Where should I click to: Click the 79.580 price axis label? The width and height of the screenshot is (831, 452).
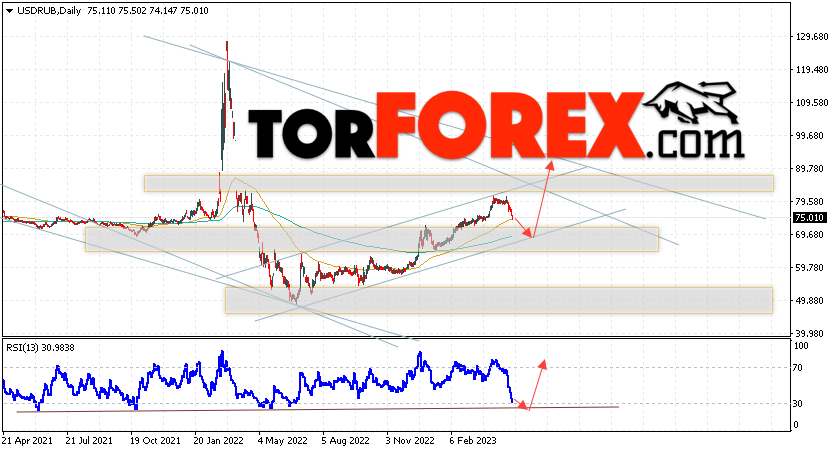[x=809, y=201]
